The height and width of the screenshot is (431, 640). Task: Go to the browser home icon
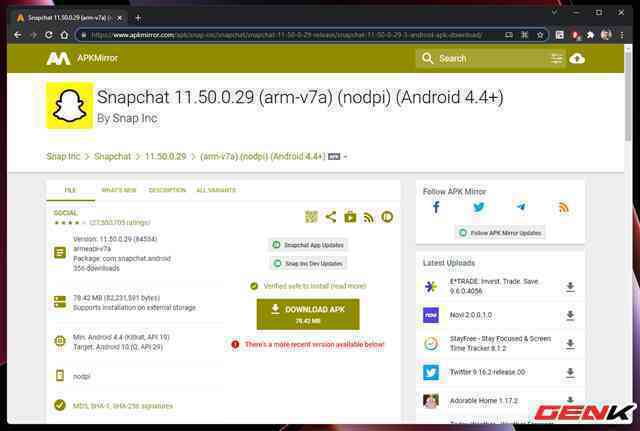pyautogui.click(x=64, y=35)
